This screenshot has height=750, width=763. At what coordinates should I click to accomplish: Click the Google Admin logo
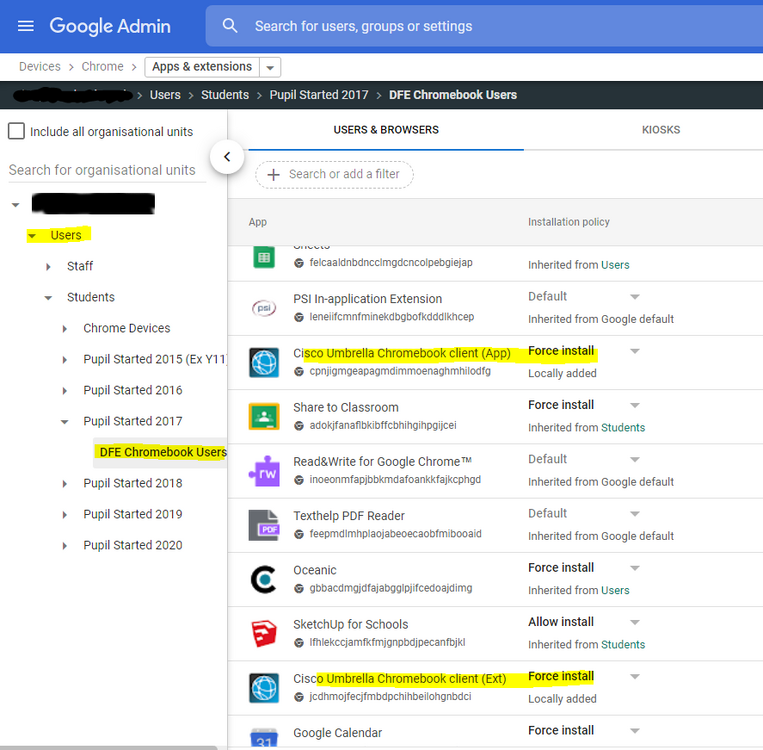(110, 26)
